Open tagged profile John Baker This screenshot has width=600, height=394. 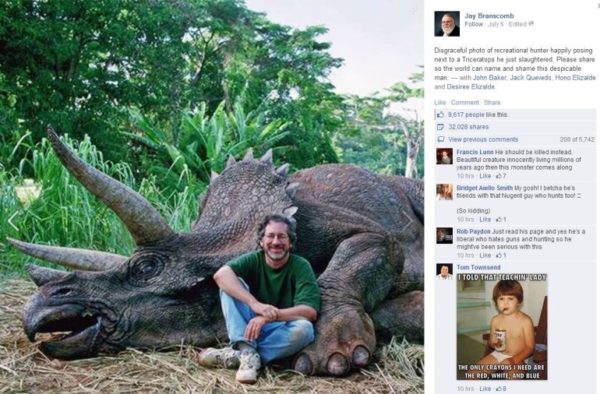coord(490,78)
